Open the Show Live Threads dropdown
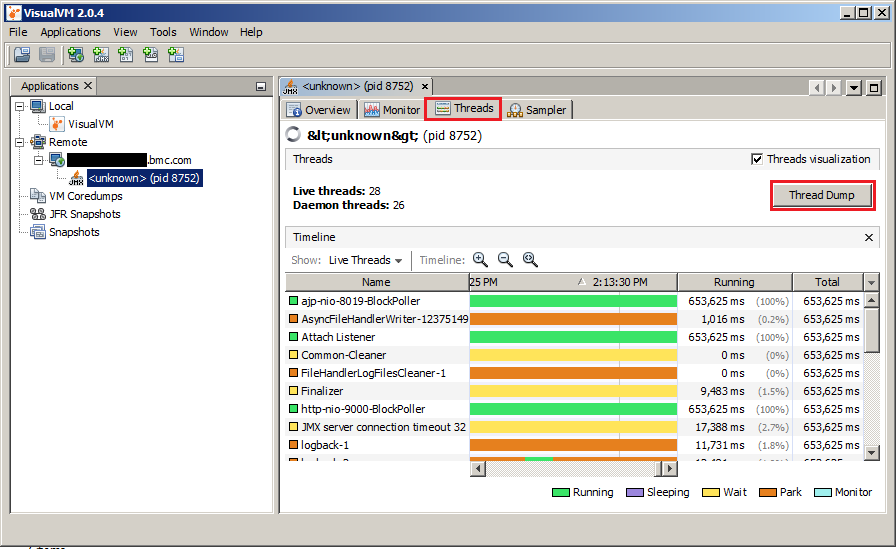Viewport: 896px width, 549px height. click(x=366, y=260)
